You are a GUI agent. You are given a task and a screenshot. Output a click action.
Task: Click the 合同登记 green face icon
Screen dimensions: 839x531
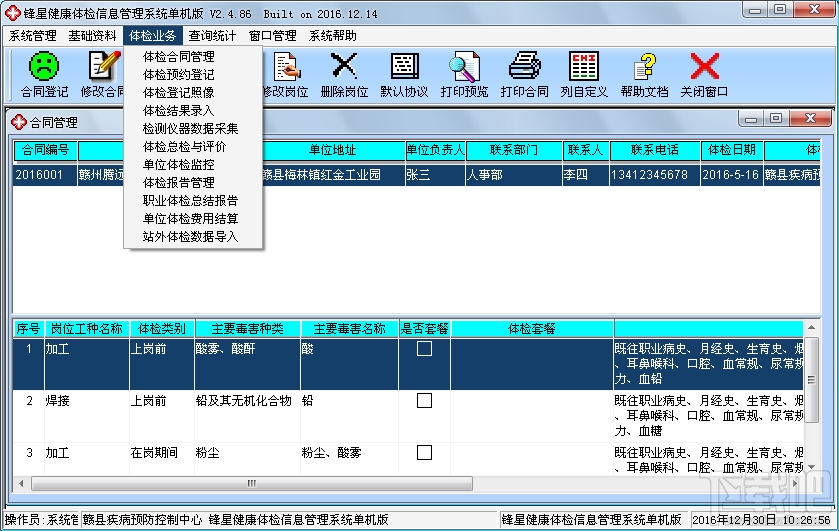pos(44,66)
